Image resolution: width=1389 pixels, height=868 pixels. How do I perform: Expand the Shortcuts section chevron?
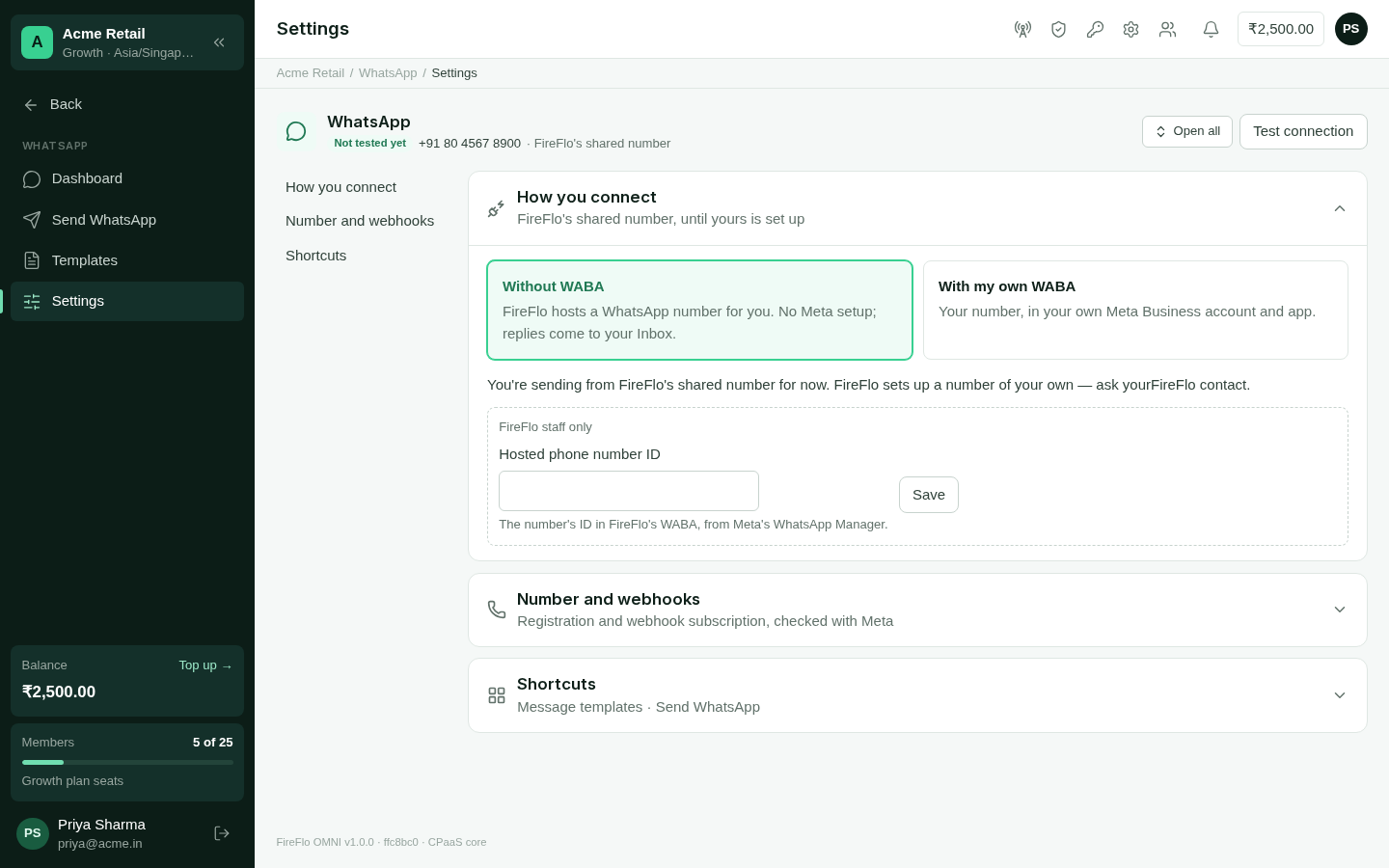pos(1340,695)
